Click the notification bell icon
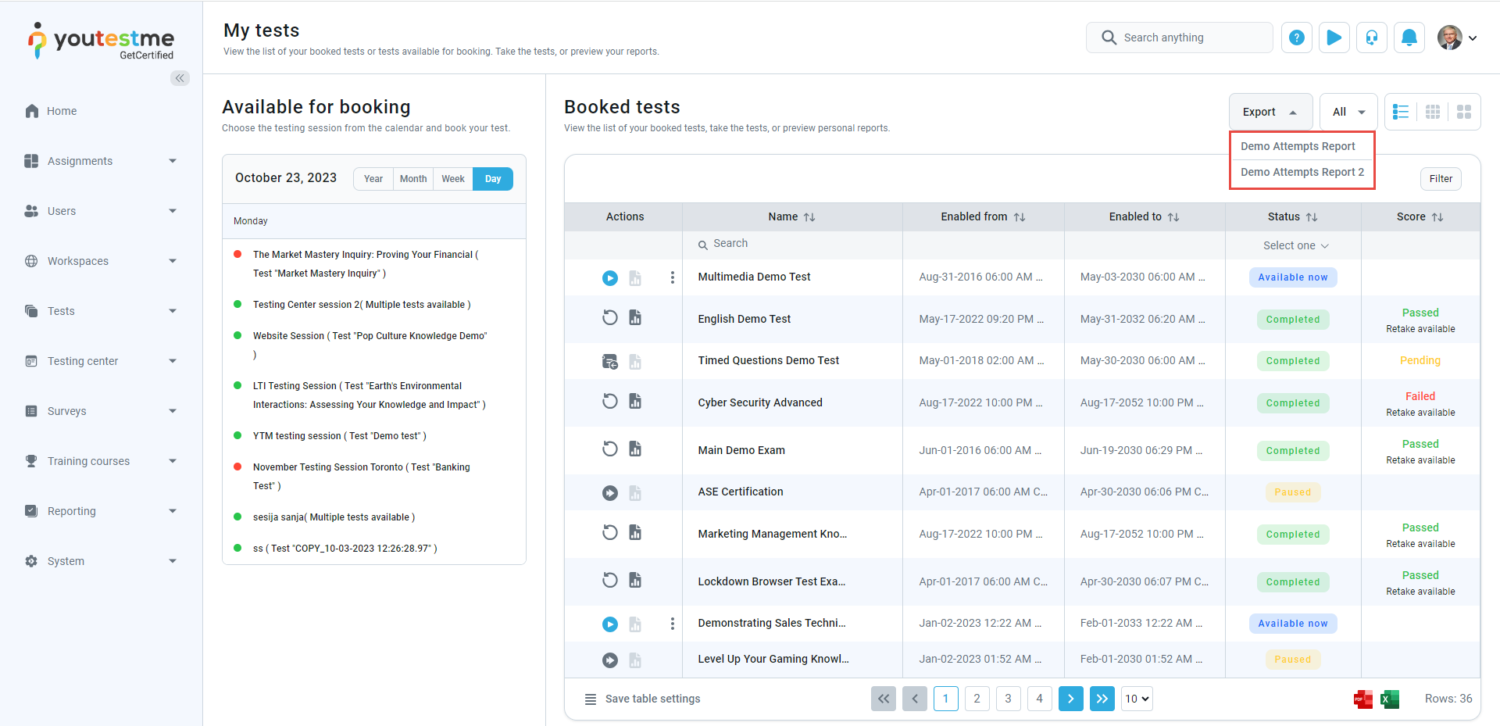 click(x=1409, y=37)
